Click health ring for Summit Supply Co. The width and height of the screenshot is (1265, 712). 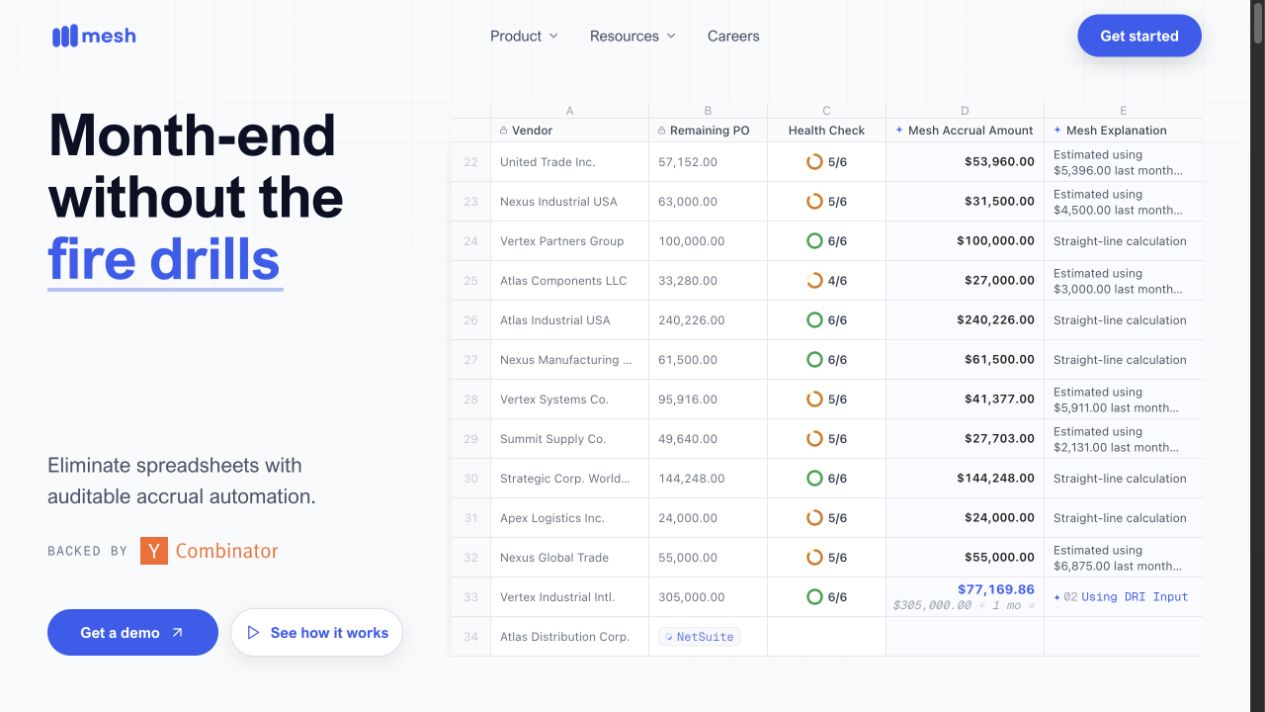(814, 439)
